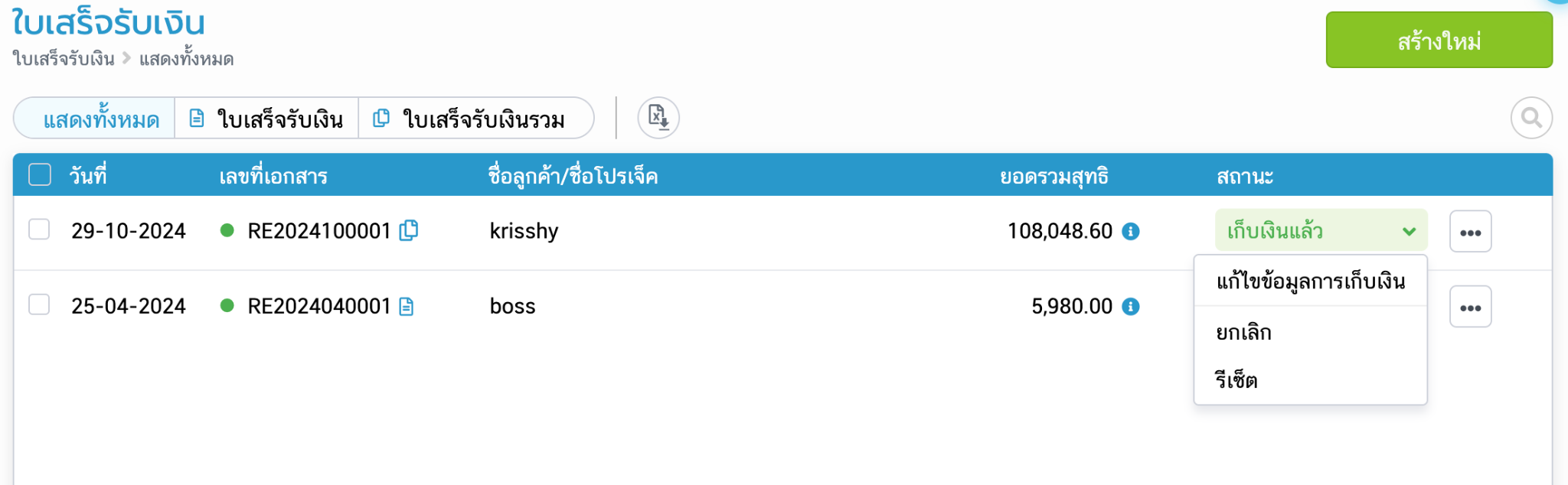Check the 25-04-2024 row checkbox
1568x485 pixels.
(x=39, y=304)
